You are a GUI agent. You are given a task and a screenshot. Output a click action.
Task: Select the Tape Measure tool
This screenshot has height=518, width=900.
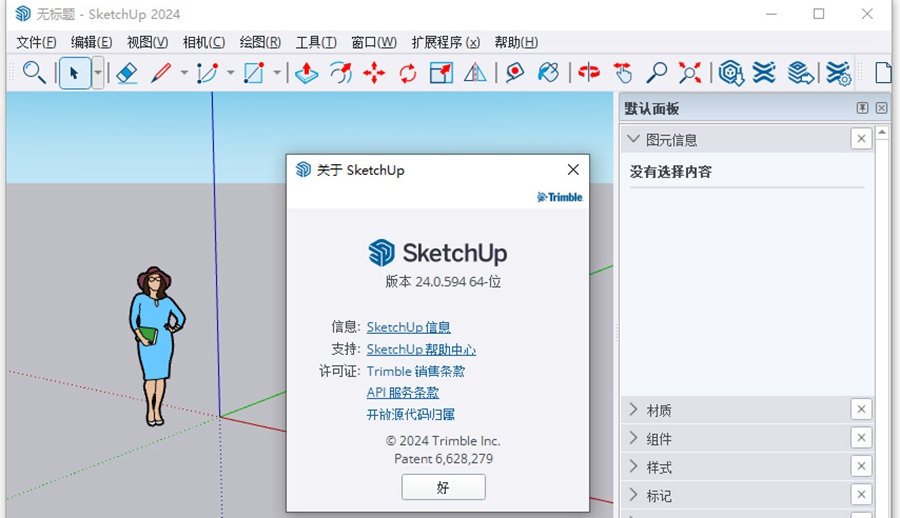(515, 73)
